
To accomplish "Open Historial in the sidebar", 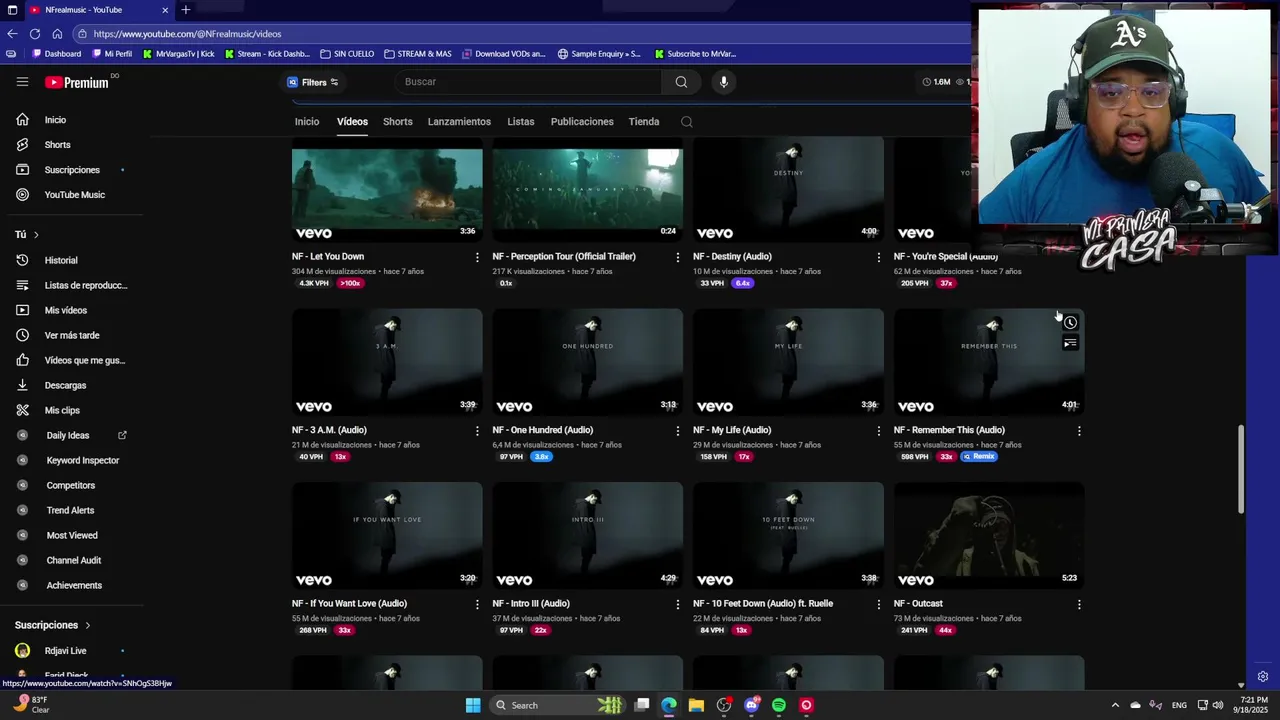I will (x=60, y=260).
